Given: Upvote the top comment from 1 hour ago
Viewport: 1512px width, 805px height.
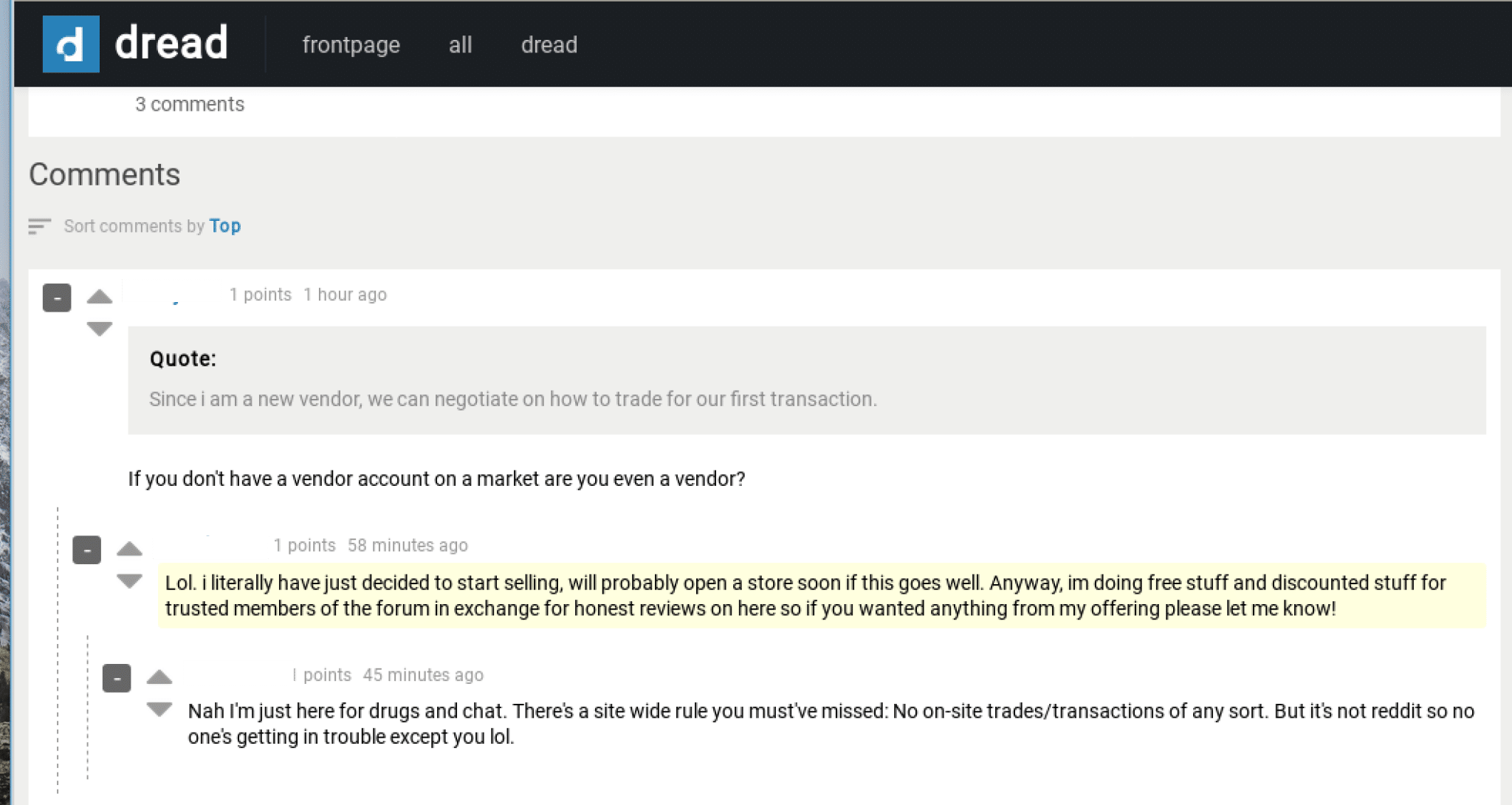Looking at the screenshot, I should [x=99, y=297].
